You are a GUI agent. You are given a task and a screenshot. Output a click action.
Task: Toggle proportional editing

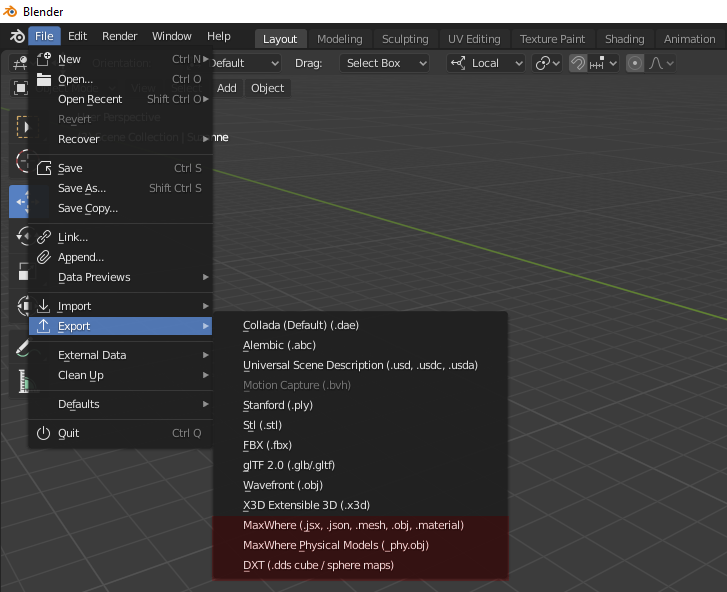pyautogui.click(x=635, y=63)
